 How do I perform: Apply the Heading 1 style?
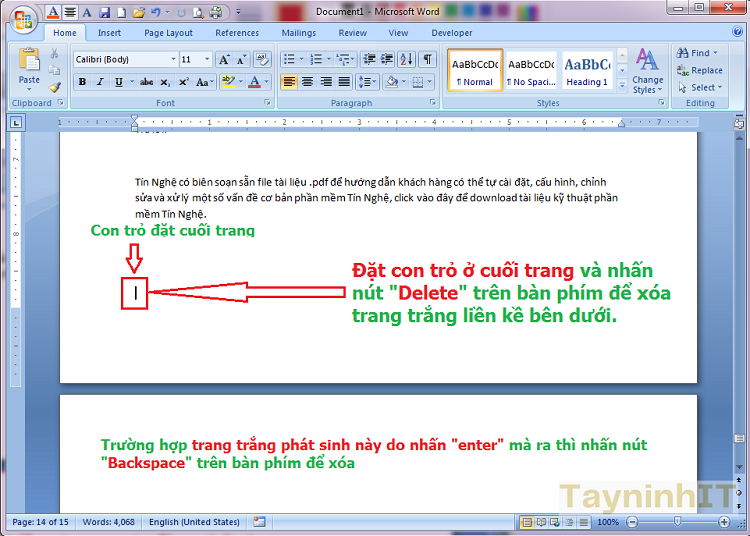coord(587,70)
